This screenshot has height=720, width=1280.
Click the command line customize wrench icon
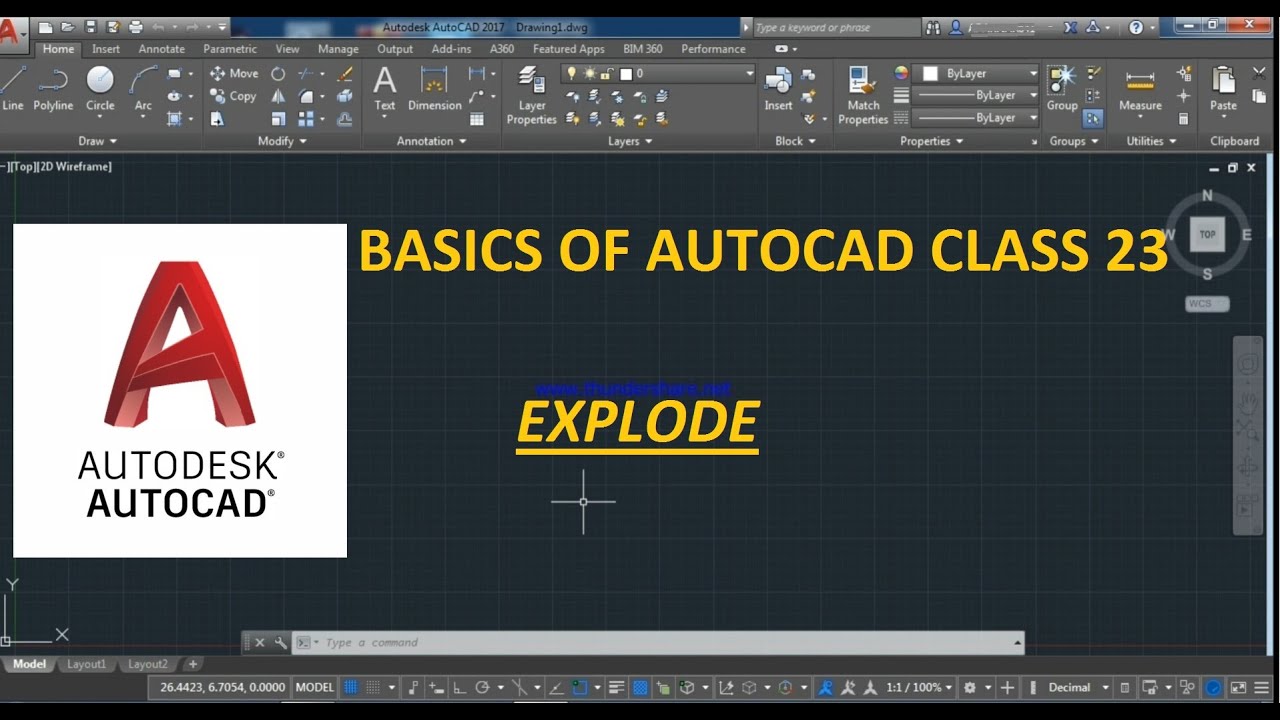click(280, 642)
